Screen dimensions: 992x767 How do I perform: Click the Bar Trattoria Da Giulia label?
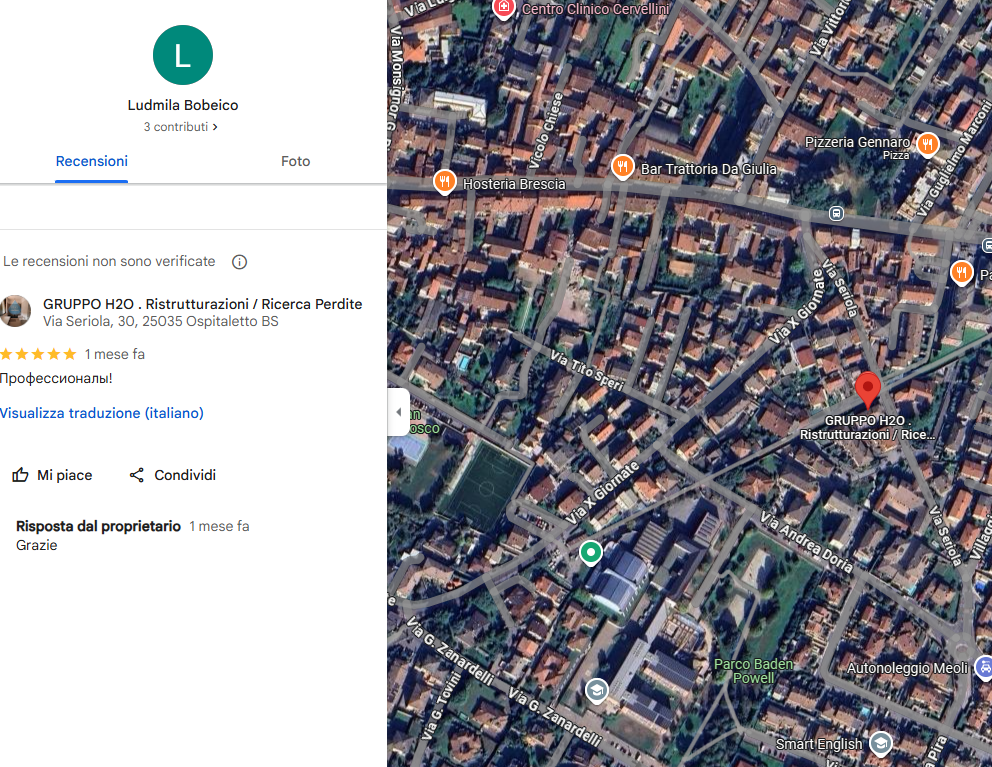tap(709, 169)
